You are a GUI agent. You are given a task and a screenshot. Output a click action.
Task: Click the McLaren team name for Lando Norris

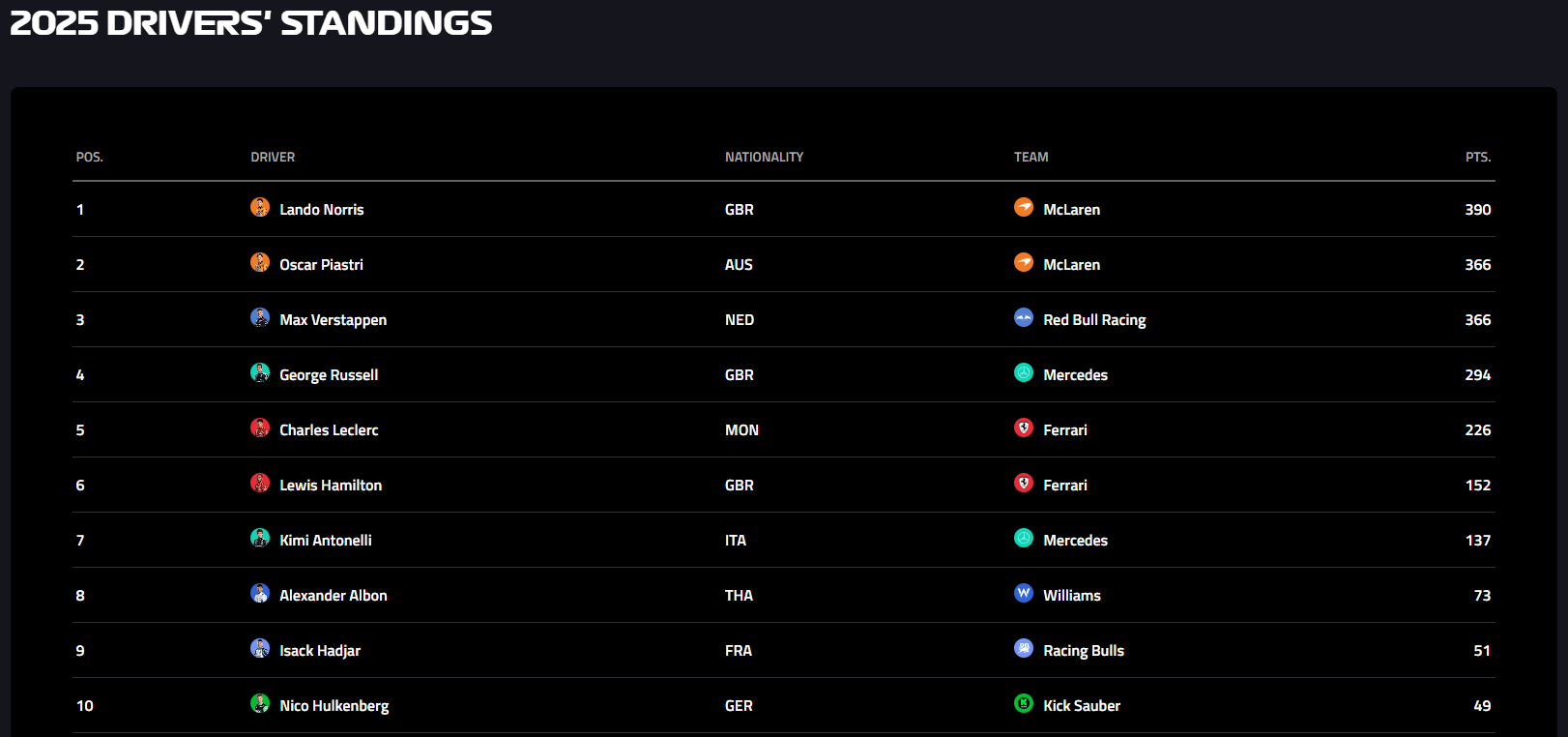[1071, 210]
